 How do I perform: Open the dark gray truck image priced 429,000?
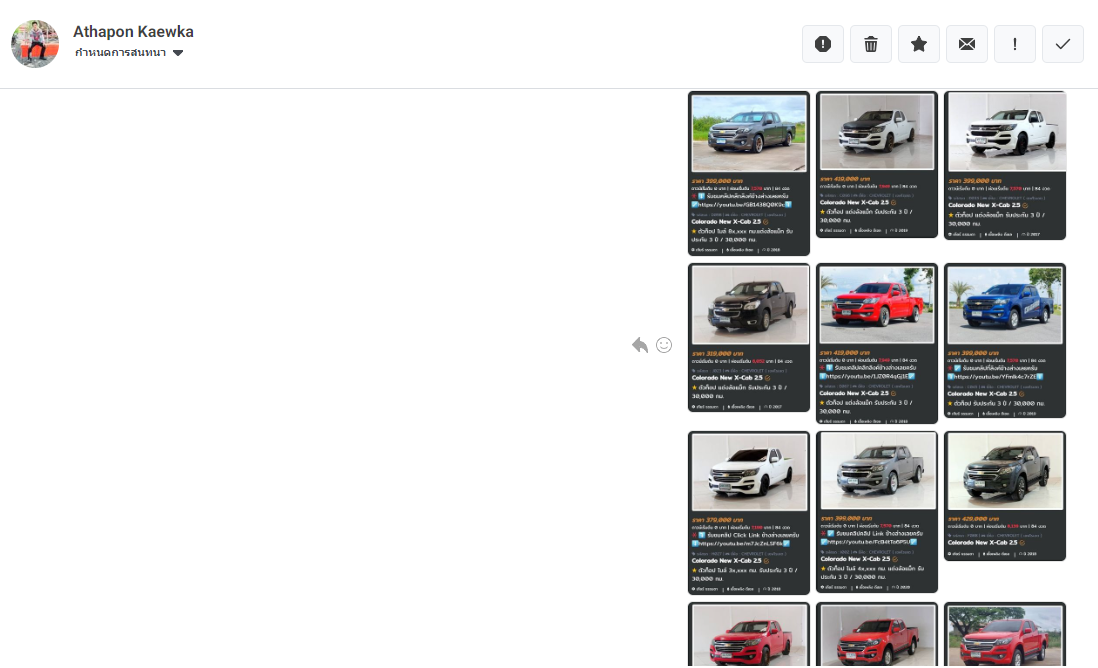tap(1005, 496)
